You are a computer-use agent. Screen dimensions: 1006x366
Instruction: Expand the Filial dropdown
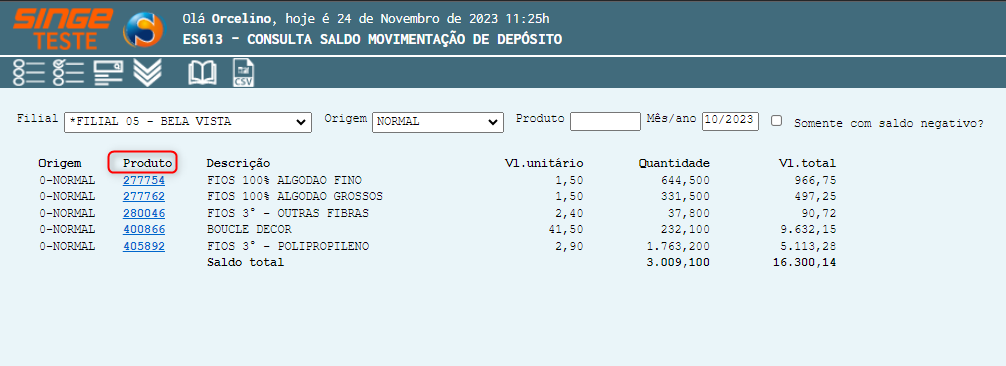point(188,122)
